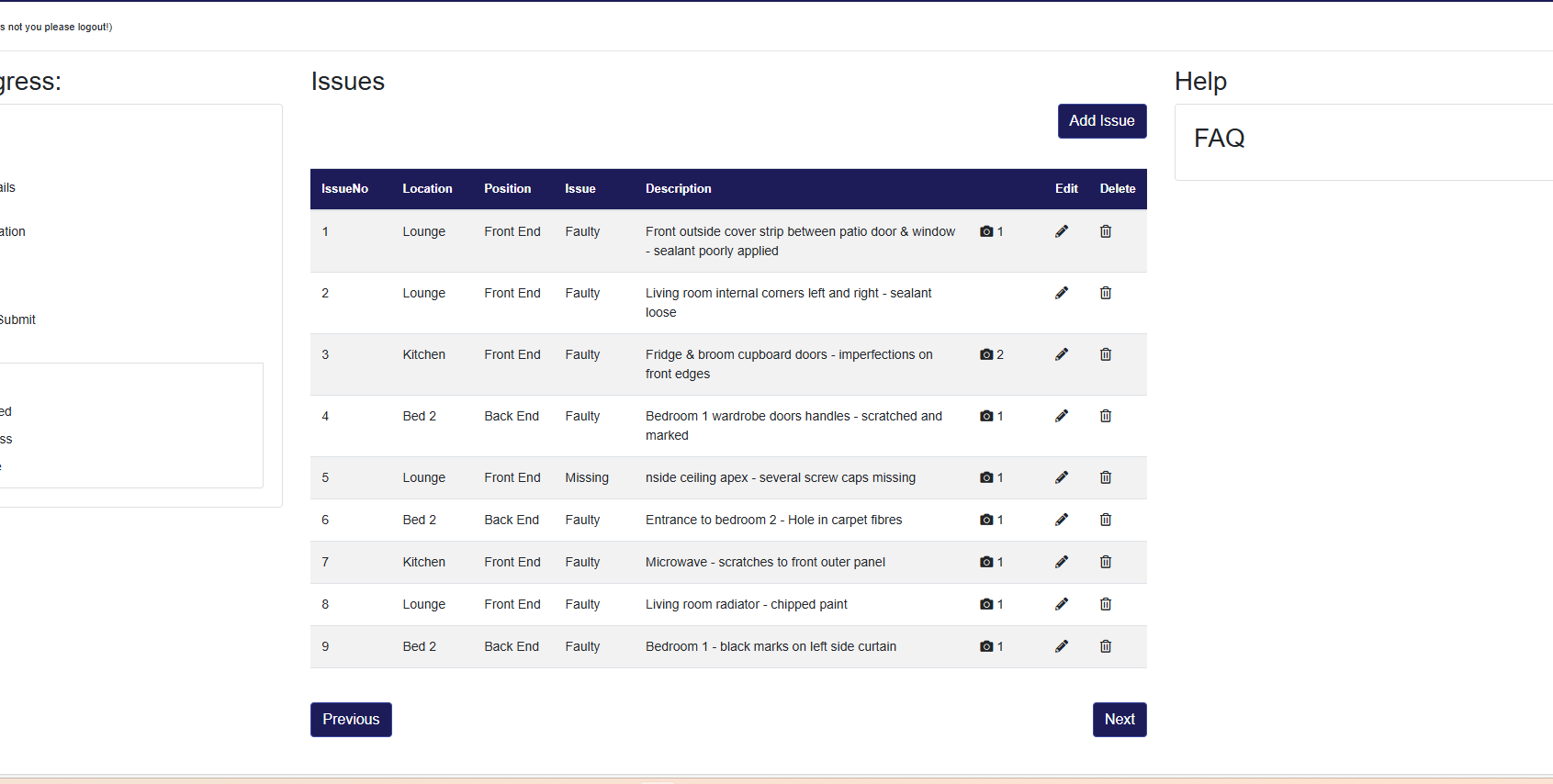Go to the Next page
Image resolution: width=1553 pixels, height=784 pixels.
[1119, 720]
